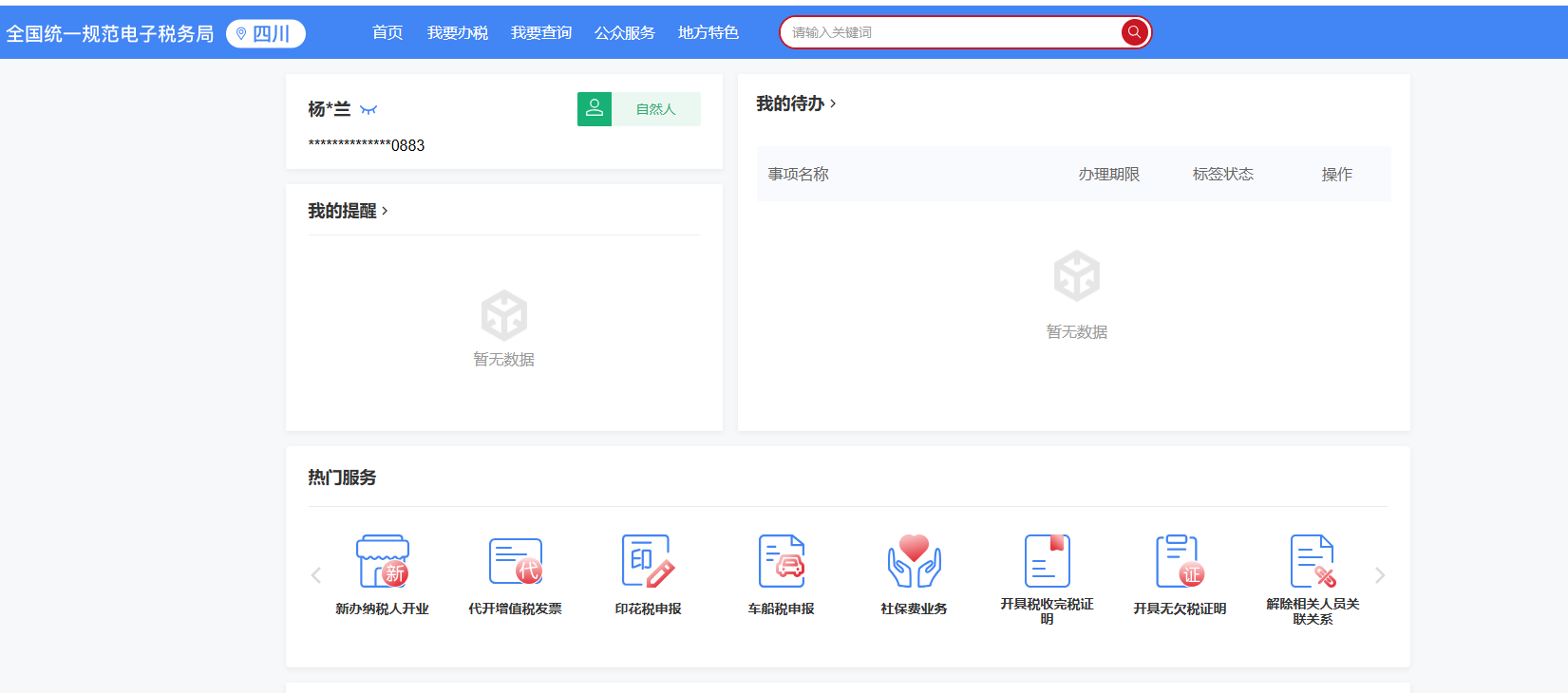
Task: Go to 首页 in navigation bar
Action: [x=387, y=32]
